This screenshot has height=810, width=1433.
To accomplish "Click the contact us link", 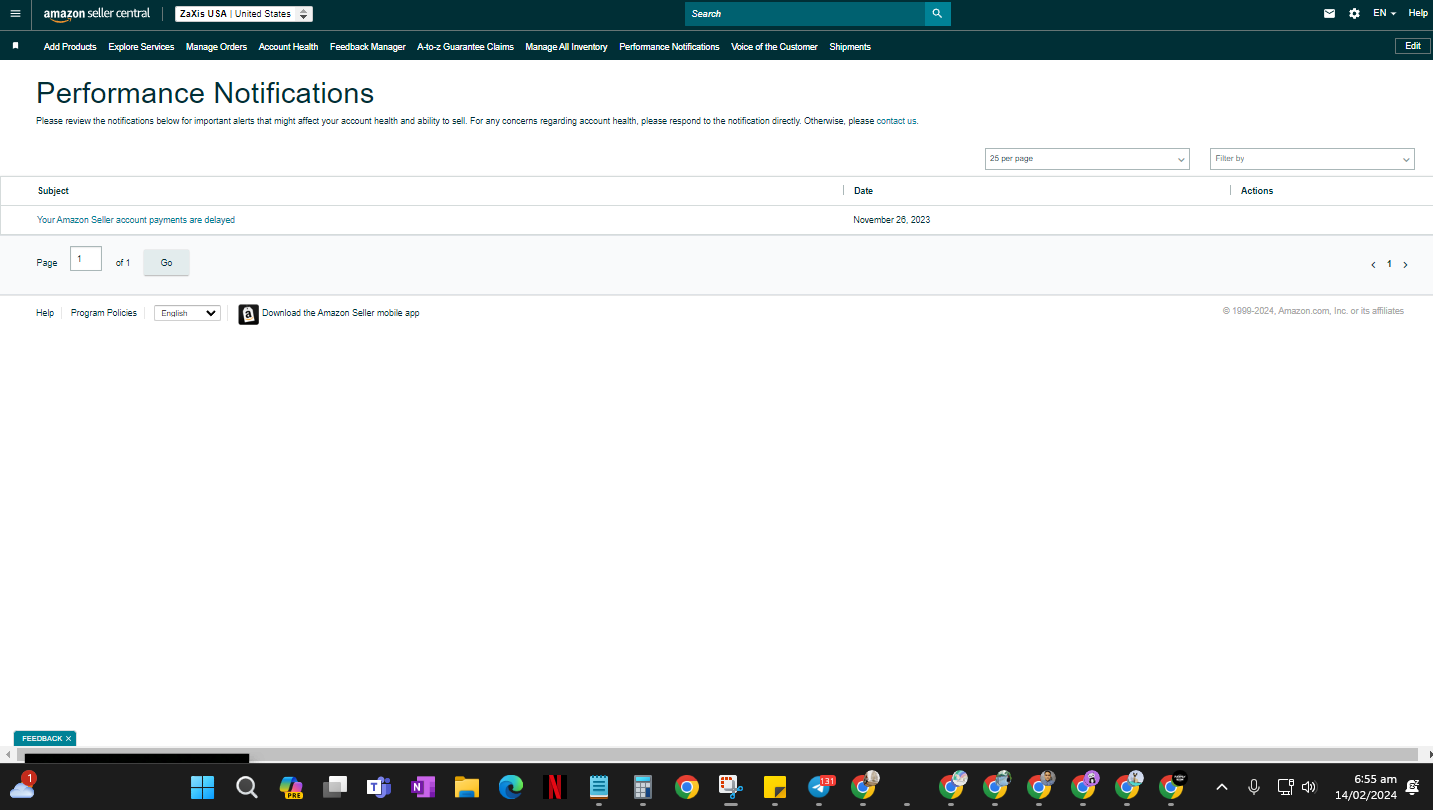I will [896, 121].
